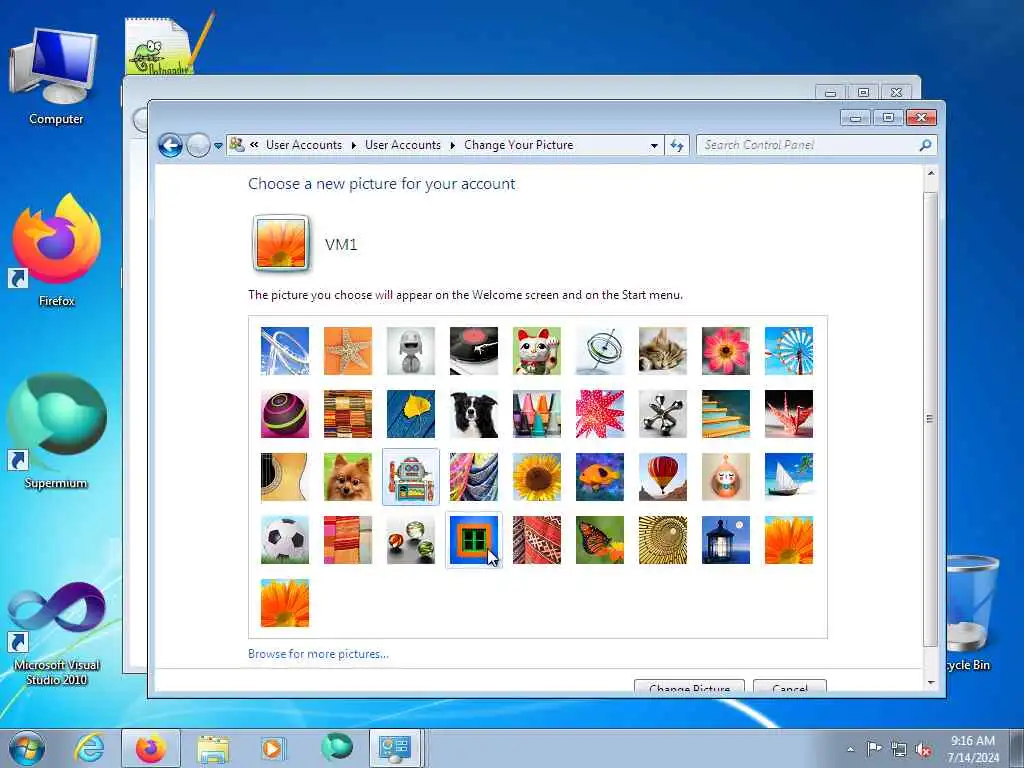Click the Action Center flag tray icon
The image size is (1024, 768).
874,749
